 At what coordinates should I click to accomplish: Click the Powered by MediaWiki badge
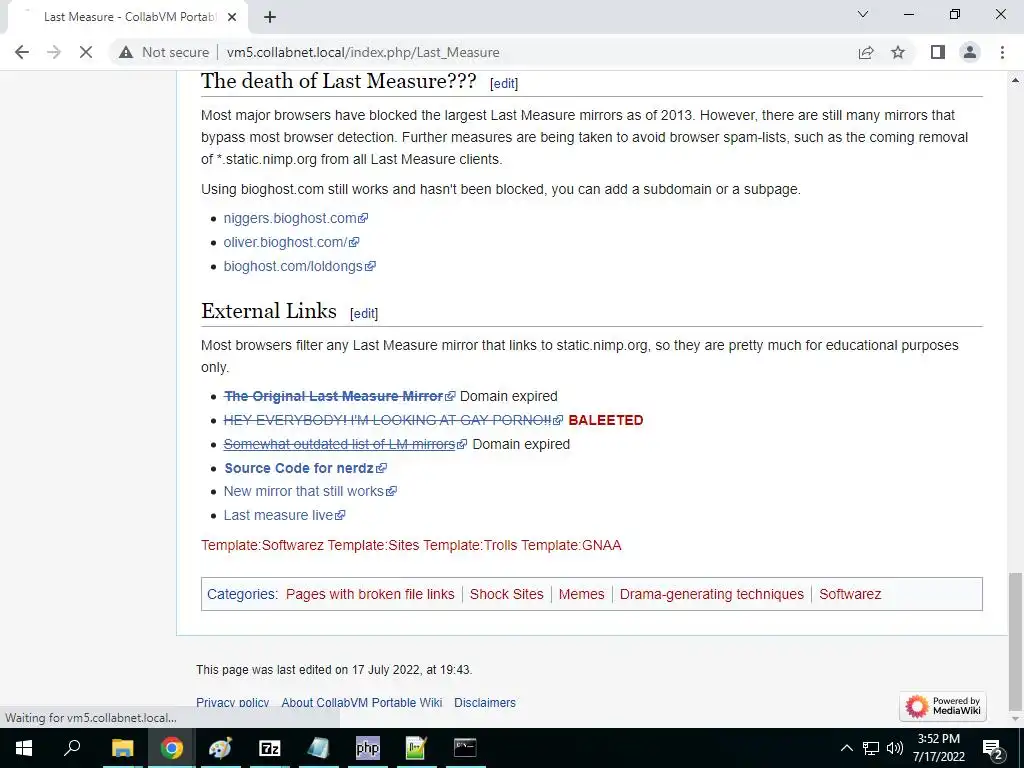point(942,706)
